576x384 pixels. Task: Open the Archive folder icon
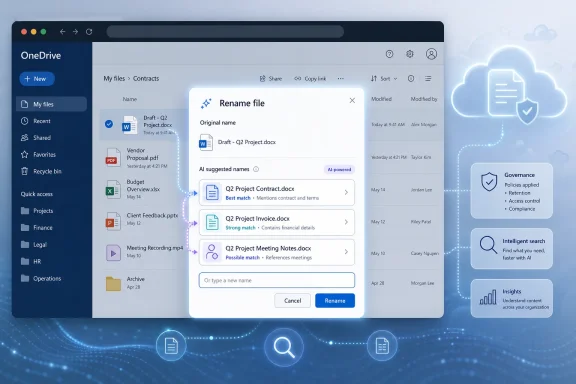point(113,283)
